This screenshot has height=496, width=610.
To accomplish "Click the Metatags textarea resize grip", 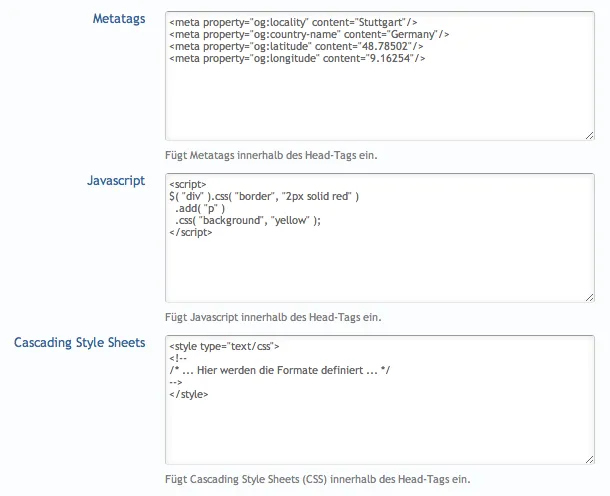I will point(588,134).
